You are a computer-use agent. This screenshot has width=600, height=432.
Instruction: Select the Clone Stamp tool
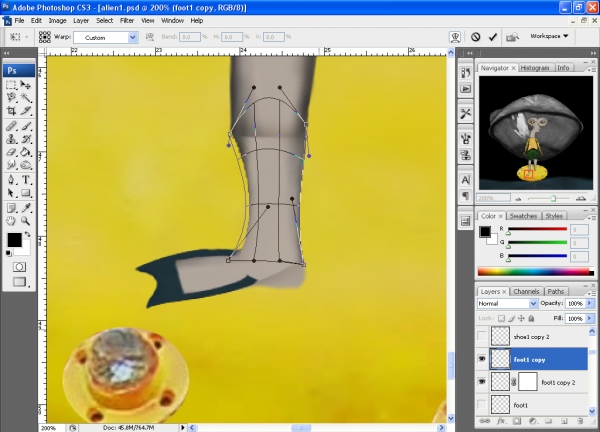click(11, 139)
